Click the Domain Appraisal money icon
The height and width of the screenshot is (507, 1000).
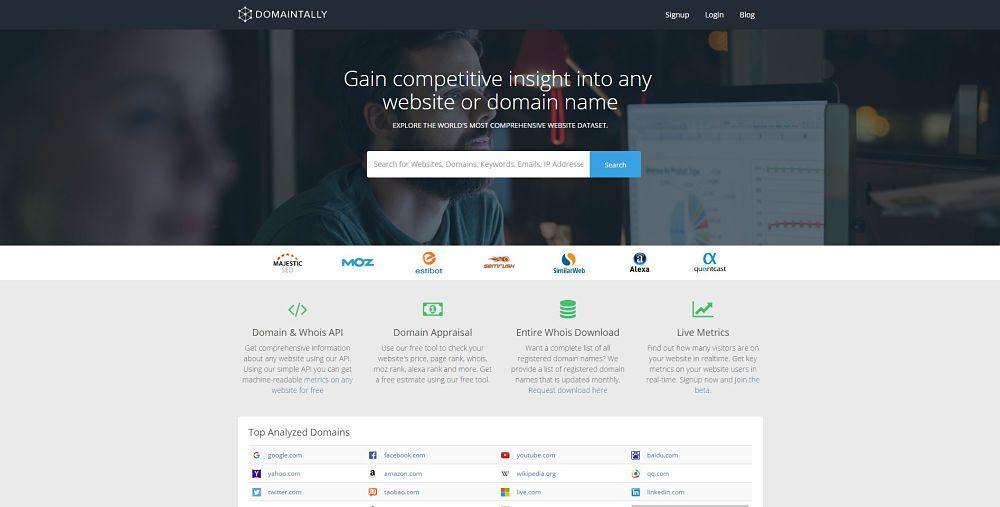tap(432, 310)
